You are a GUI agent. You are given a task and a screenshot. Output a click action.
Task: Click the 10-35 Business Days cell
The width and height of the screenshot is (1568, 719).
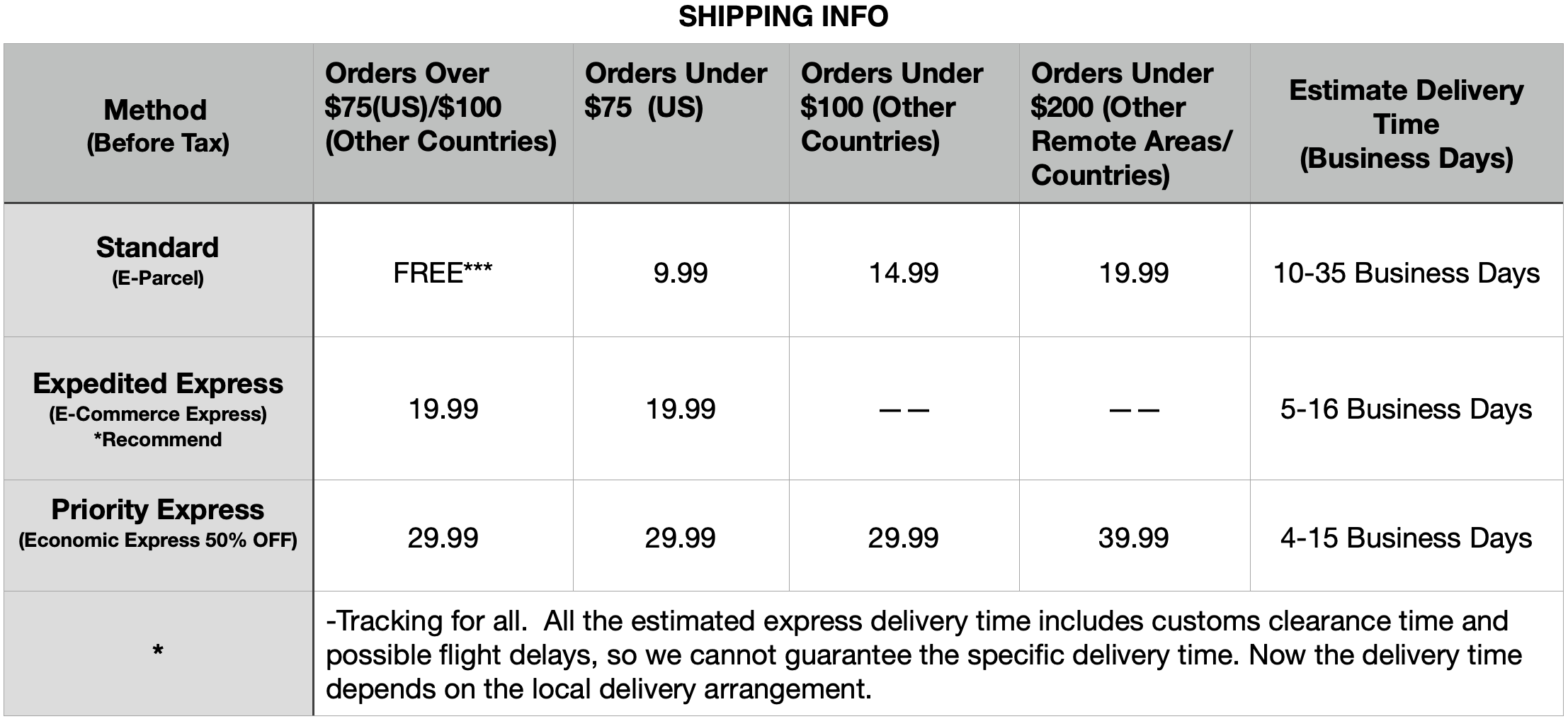click(1406, 273)
